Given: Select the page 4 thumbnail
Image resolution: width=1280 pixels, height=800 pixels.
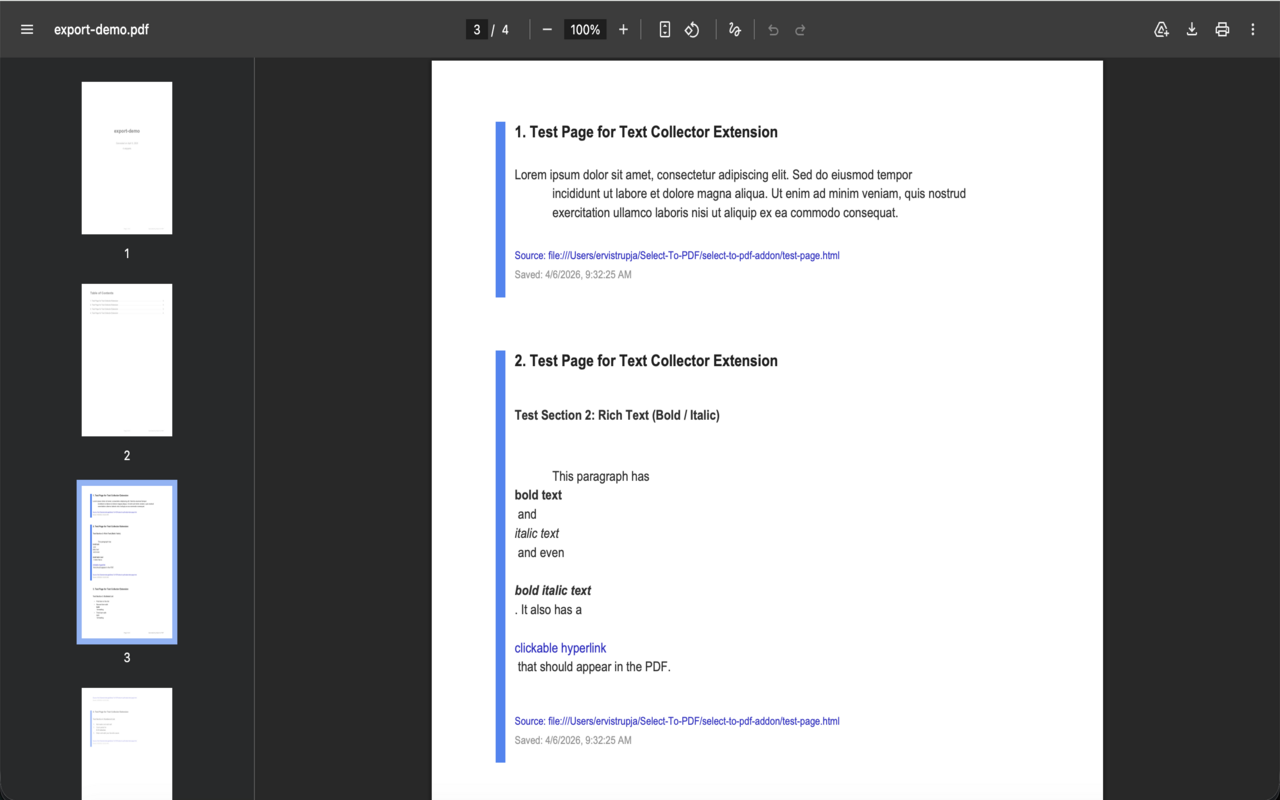Looking at the screenshot, I should tap(126, 744).
